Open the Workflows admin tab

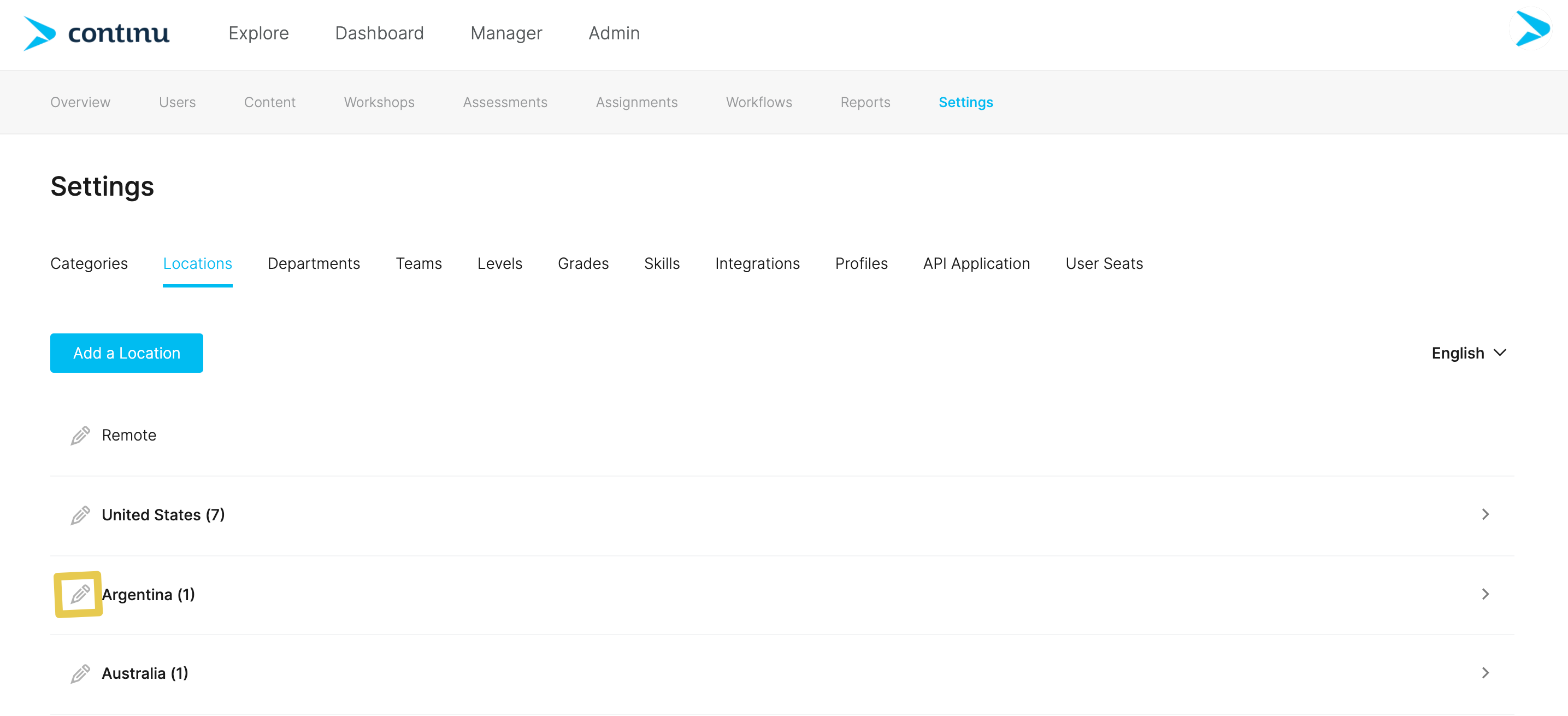[x=759, y=102]
